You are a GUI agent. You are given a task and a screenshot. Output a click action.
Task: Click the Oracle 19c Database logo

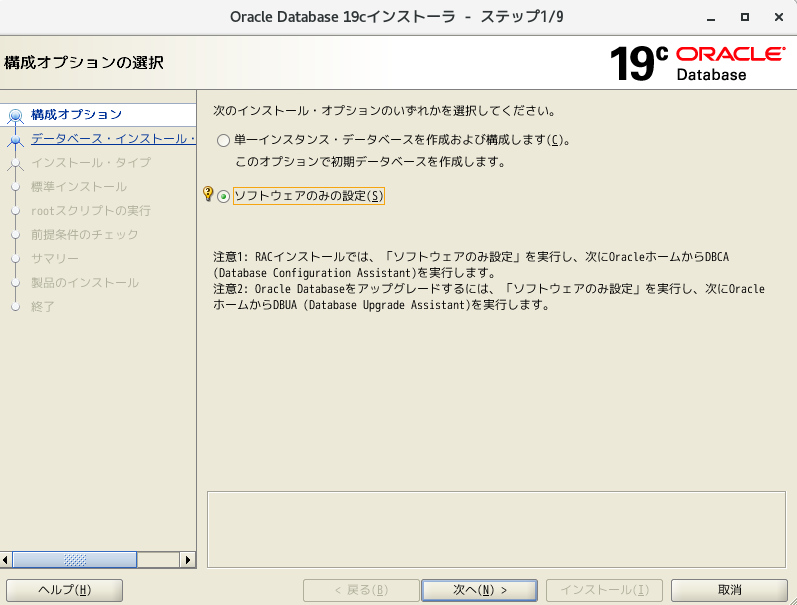click(x=697, y=64)
